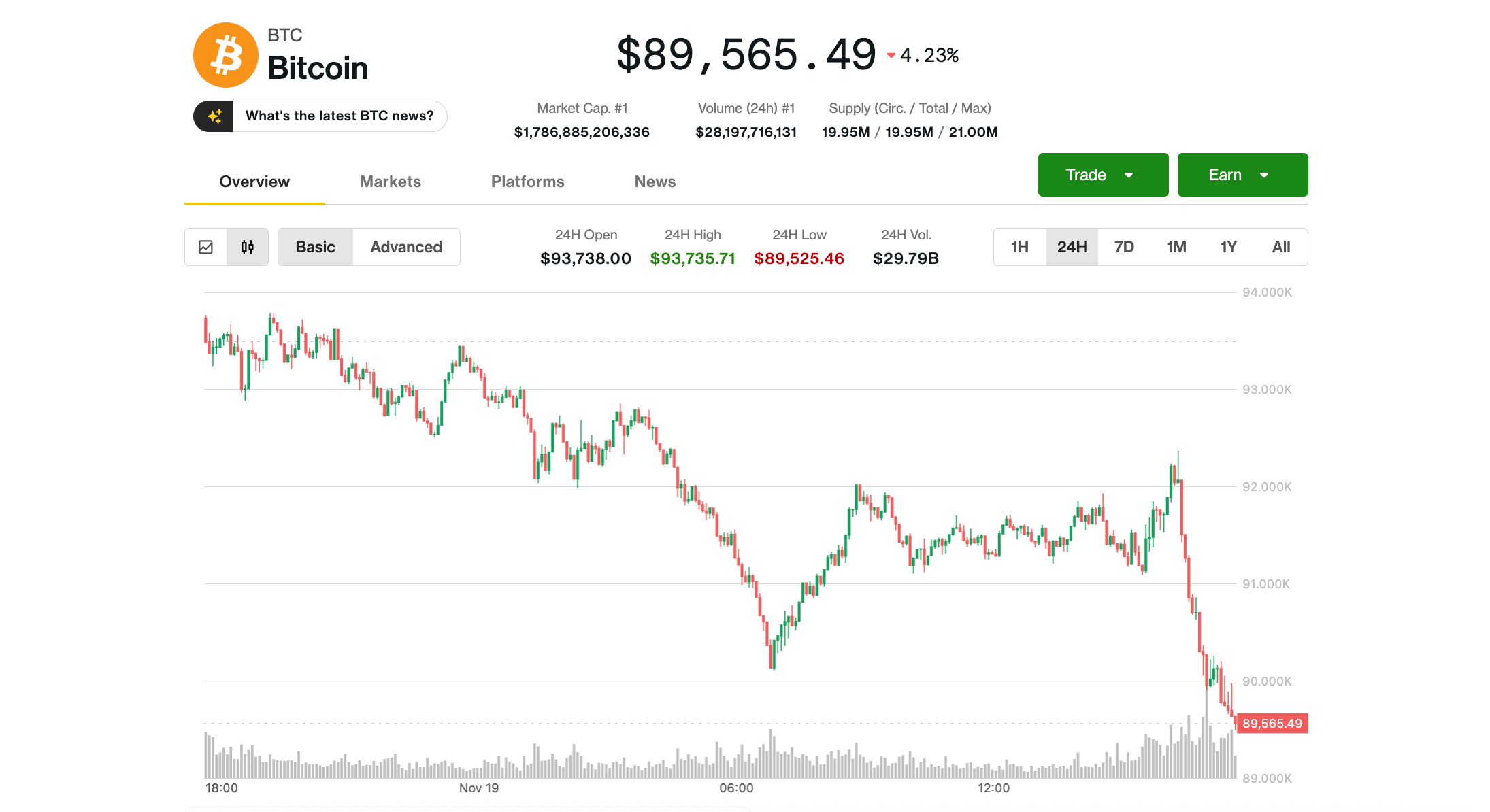This screenshot has width=1490, height=812.
Task: Open the Earn dropdown arrow icon
Action: (1264, 175)
